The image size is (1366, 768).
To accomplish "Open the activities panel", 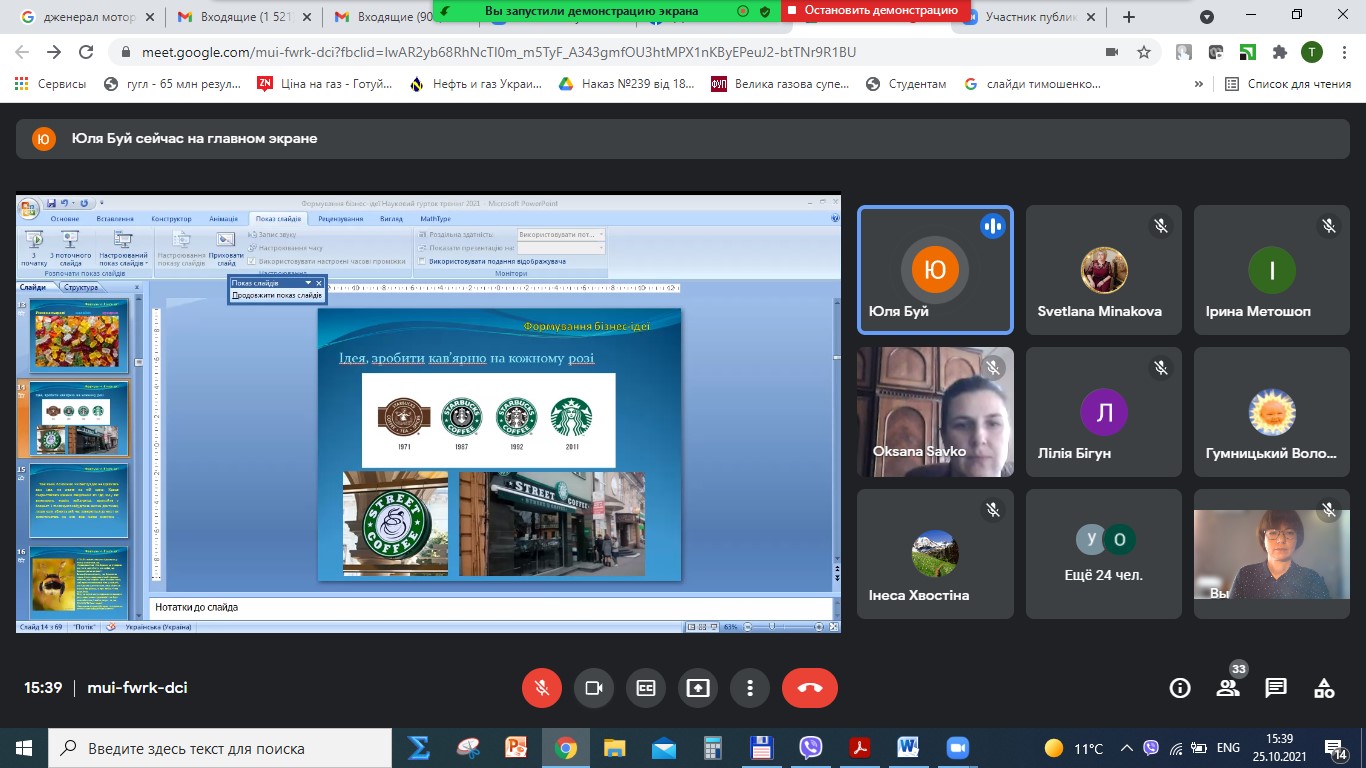I will coord(1324,688).
